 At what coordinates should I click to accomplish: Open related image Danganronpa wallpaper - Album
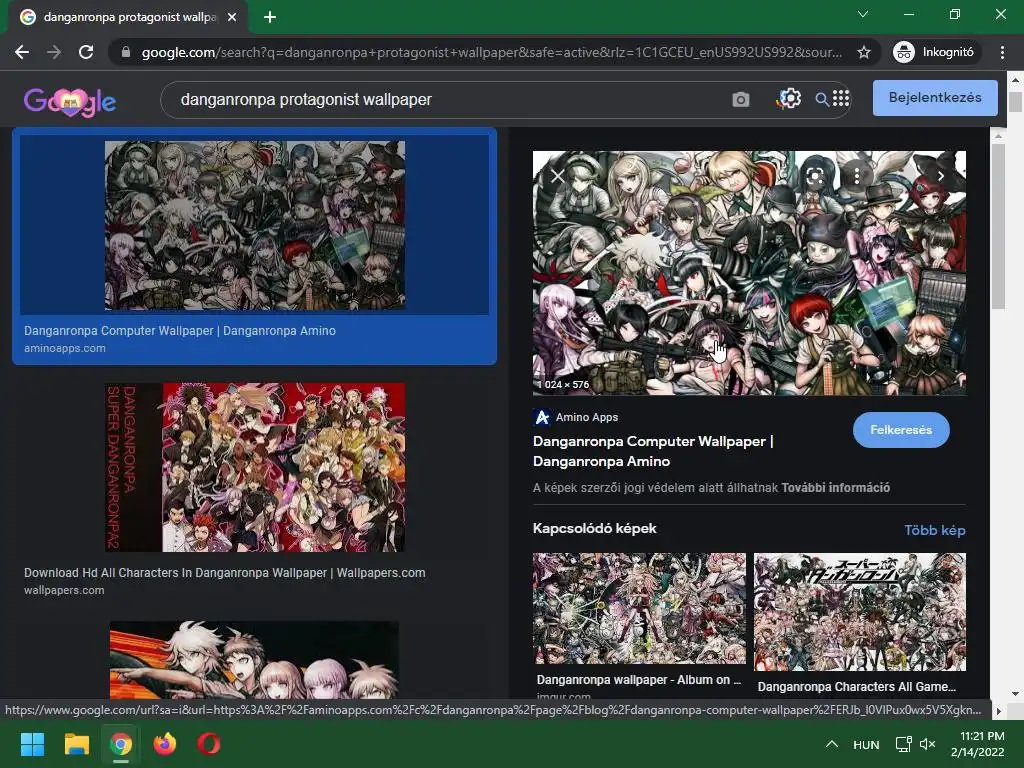(639, 609)
